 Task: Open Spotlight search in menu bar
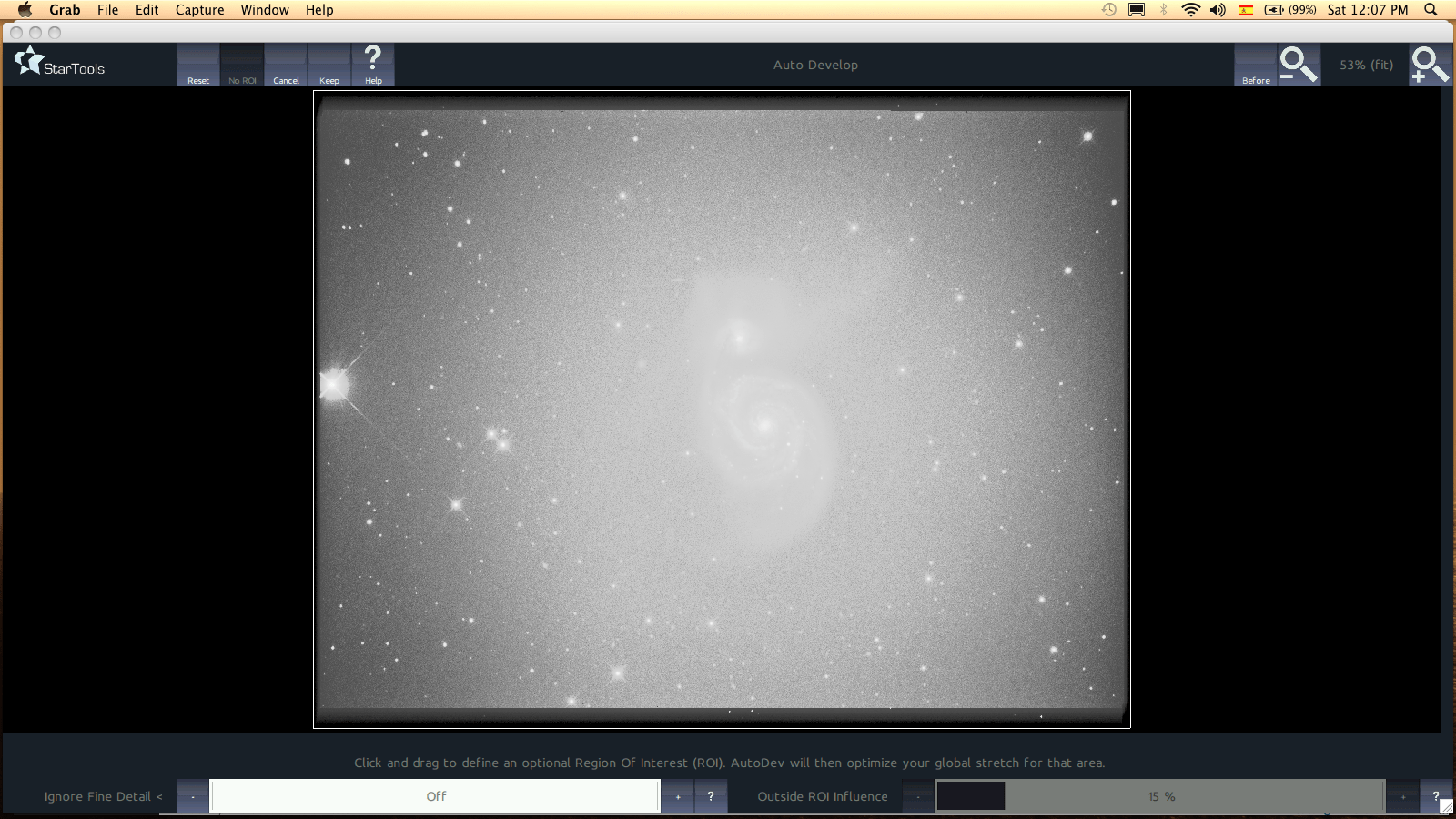[x=1431, y=10]
